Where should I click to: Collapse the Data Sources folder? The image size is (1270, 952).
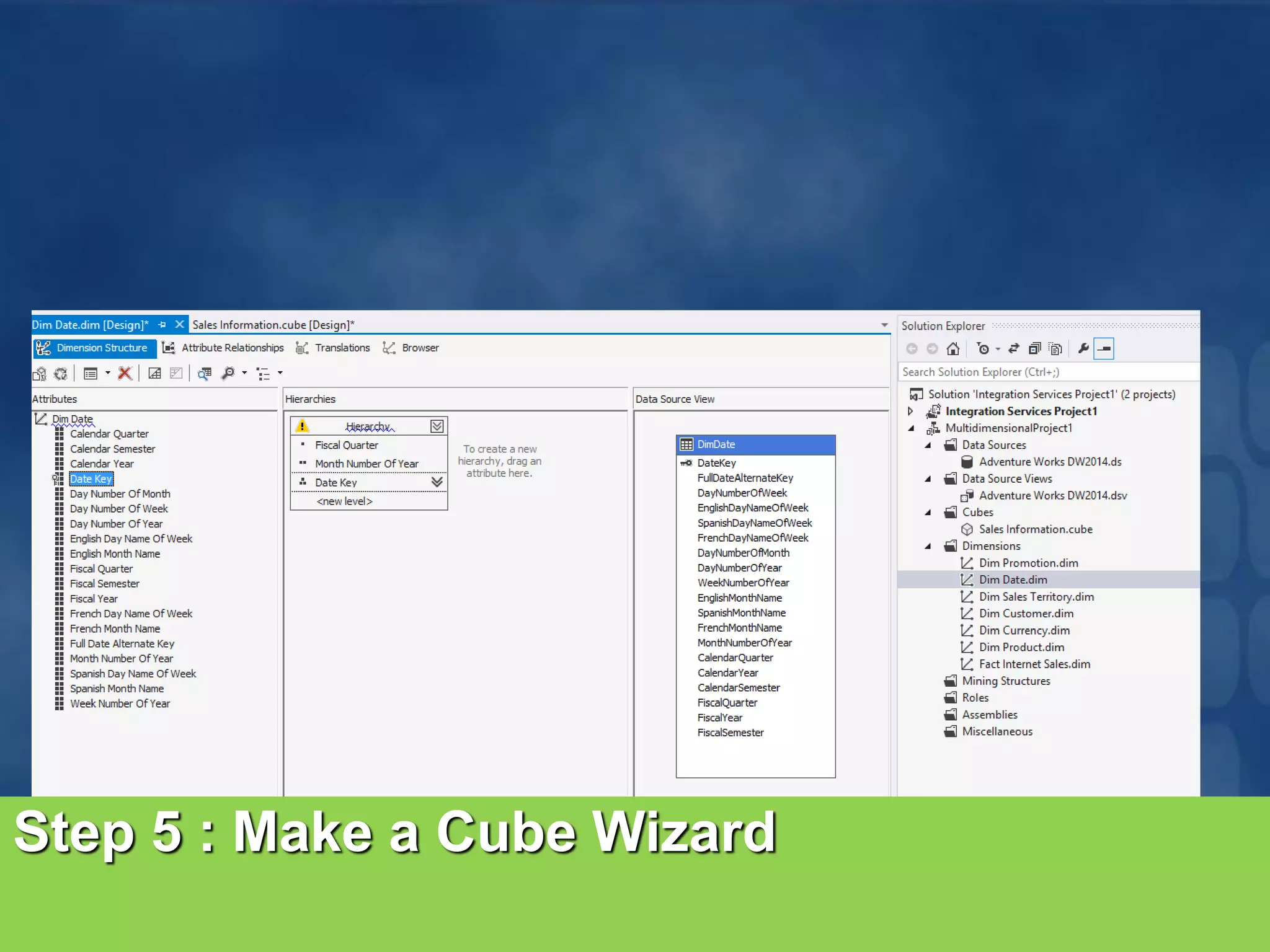(x=928, y=445)
